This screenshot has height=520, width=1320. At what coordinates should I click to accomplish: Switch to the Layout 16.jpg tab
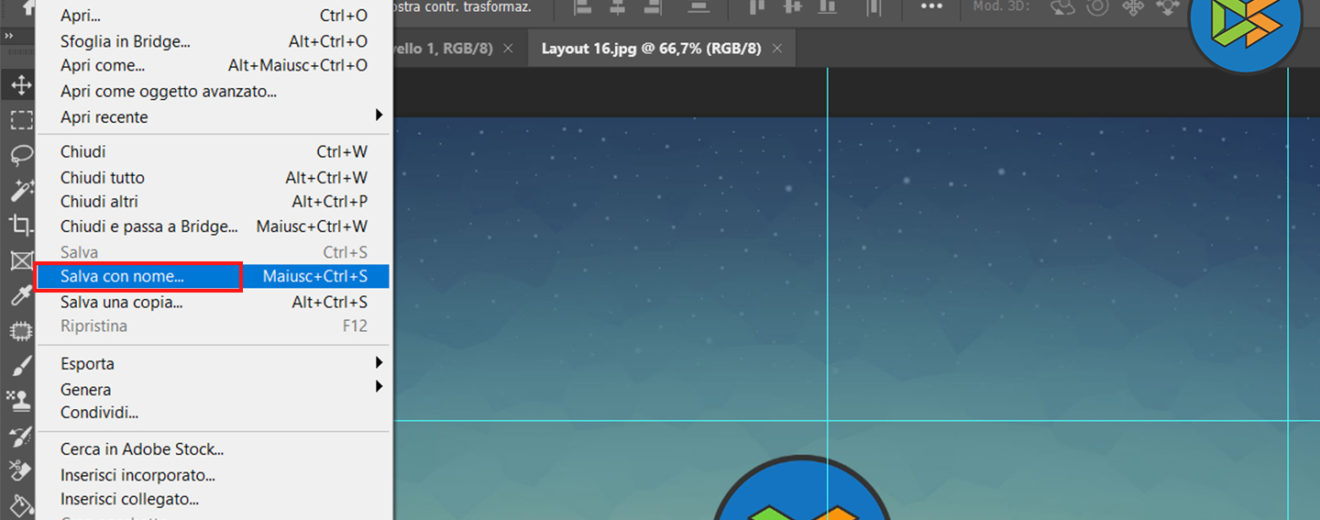[650, 48]
